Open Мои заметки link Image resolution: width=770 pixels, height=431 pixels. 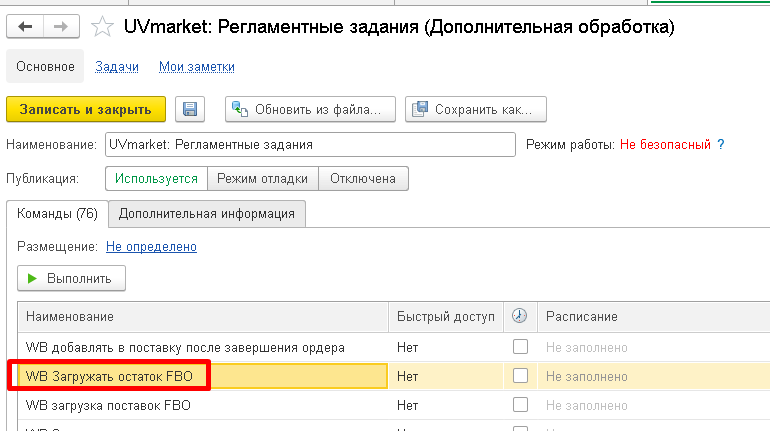(x=196, y=66)
